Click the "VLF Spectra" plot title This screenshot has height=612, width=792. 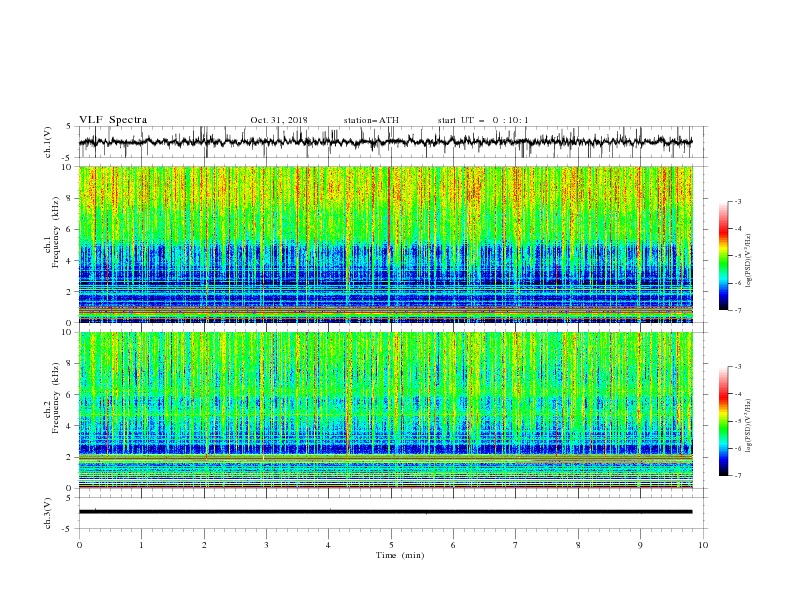(x=113, y=120)
